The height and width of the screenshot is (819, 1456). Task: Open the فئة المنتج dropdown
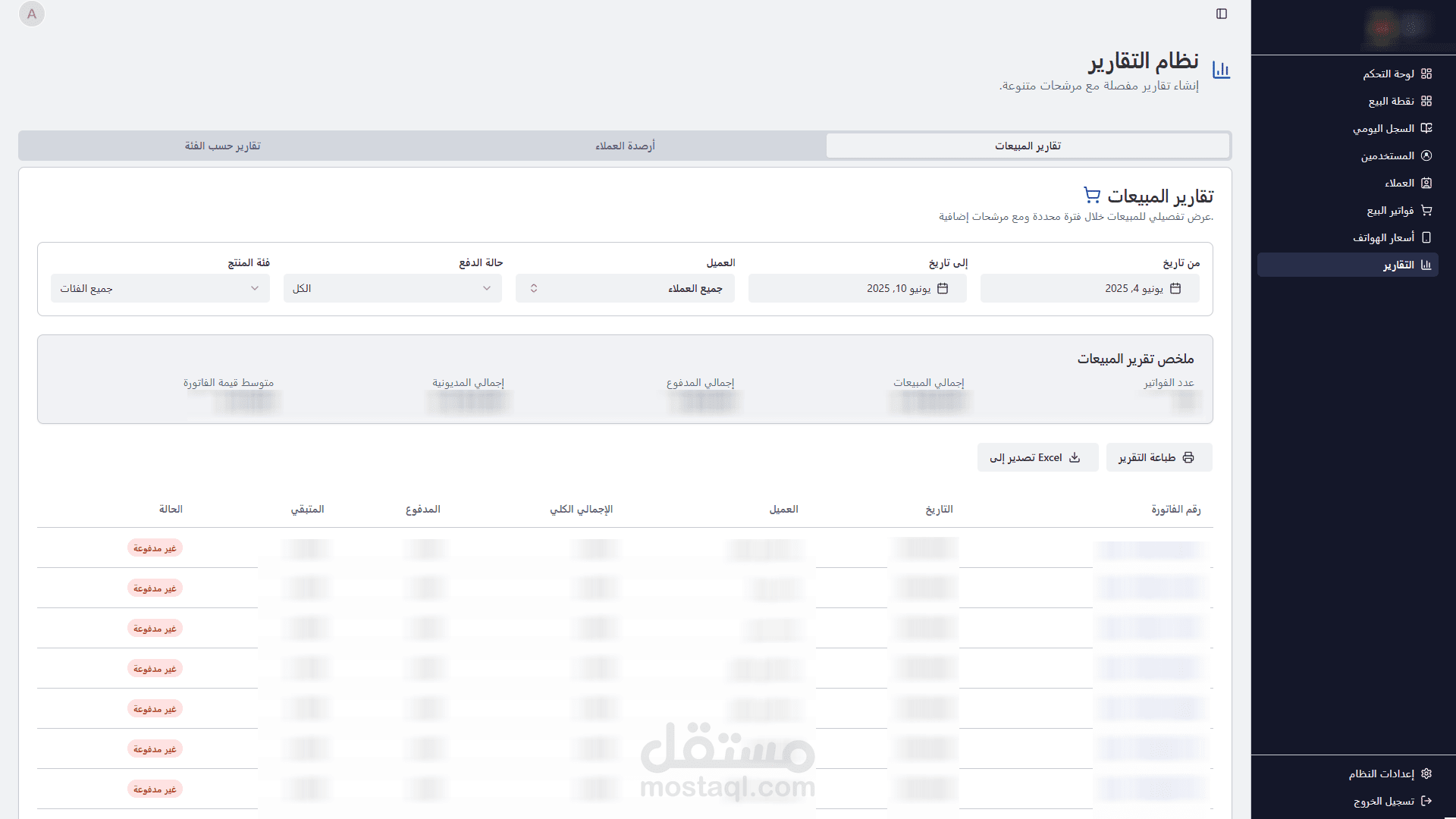(160, 288)
